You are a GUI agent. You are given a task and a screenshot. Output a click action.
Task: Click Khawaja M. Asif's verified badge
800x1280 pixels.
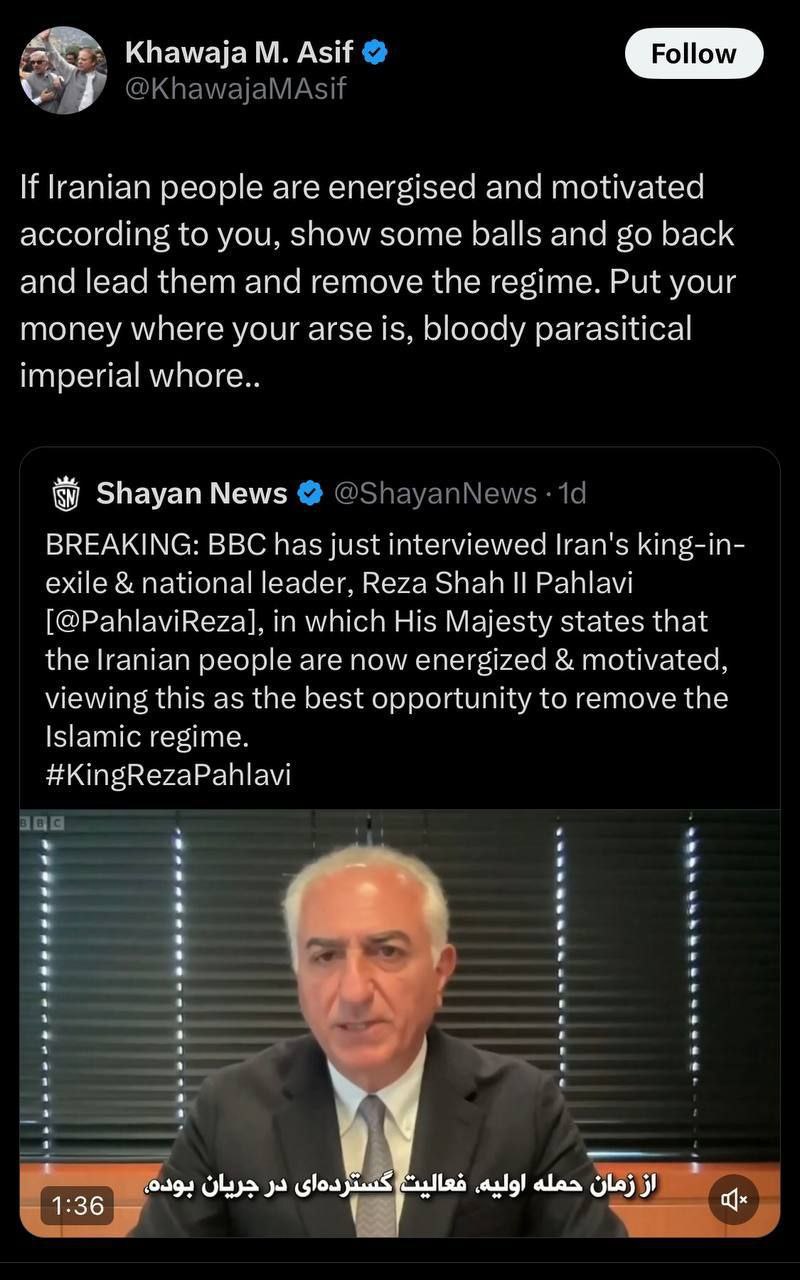(375, 54)
